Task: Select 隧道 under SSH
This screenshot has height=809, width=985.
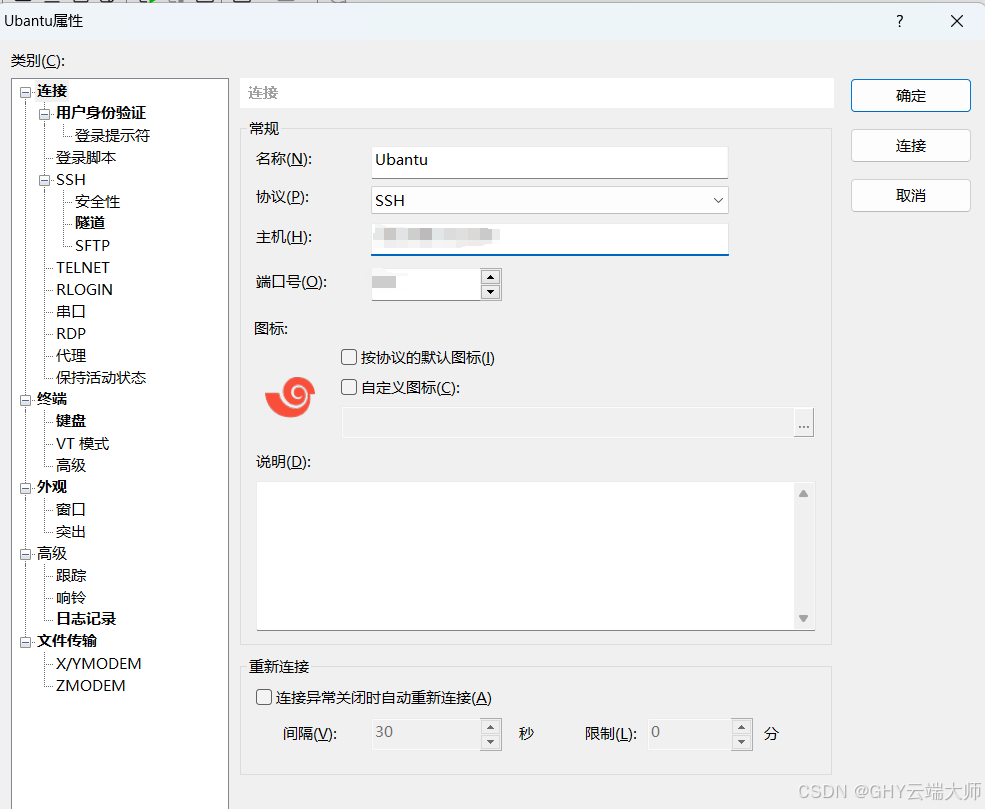Action: (x=90, y=223)
